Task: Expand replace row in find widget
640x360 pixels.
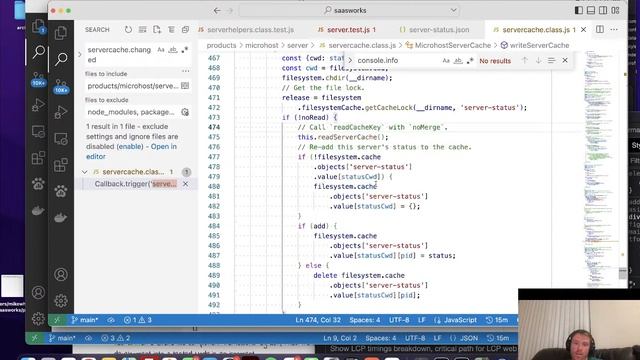Action: 350,60
